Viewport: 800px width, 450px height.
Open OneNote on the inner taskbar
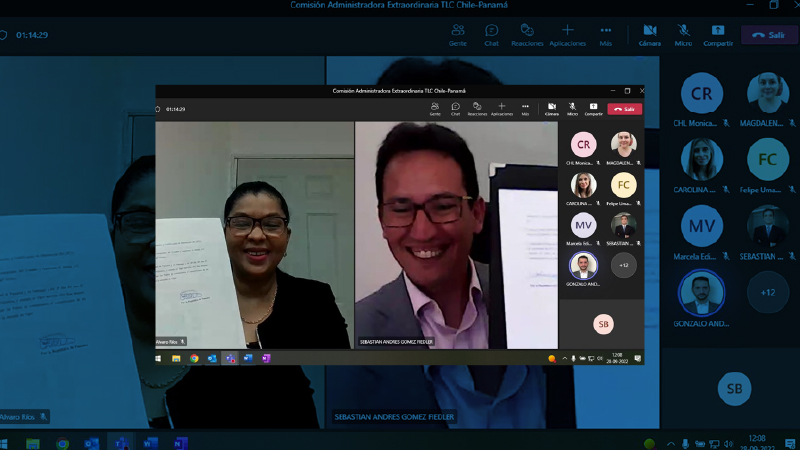(266, 359)
